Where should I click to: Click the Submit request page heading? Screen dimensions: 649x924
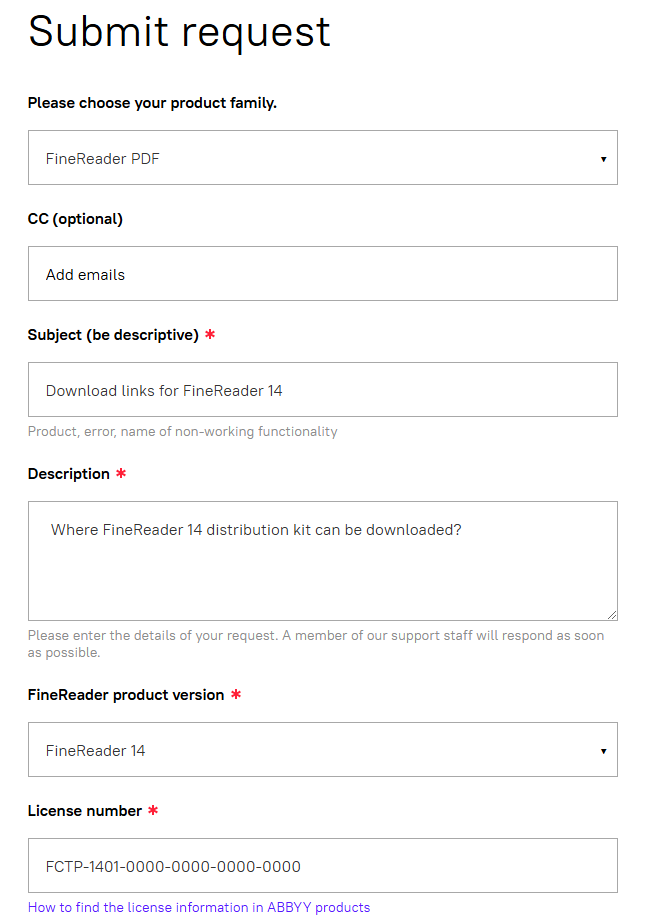pyautogui.click(x=179, y=32)
